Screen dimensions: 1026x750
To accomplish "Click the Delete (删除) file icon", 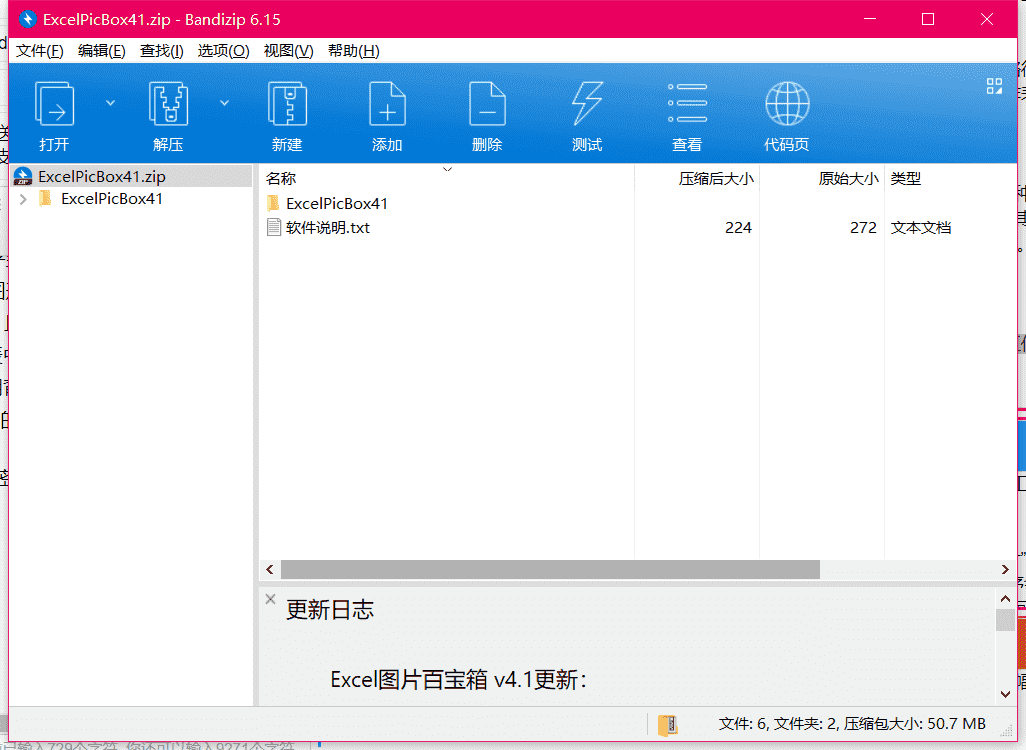I will (487, 103).
